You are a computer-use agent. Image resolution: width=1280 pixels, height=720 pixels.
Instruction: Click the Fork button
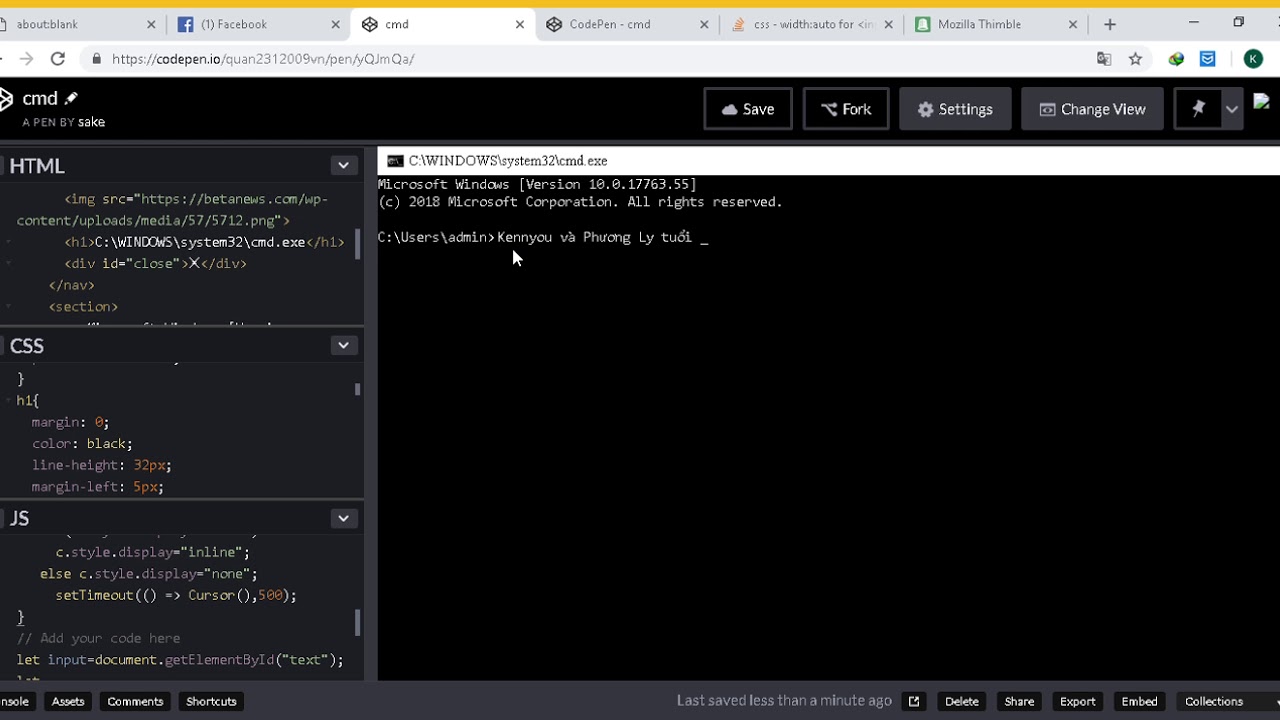pos(846,109)
